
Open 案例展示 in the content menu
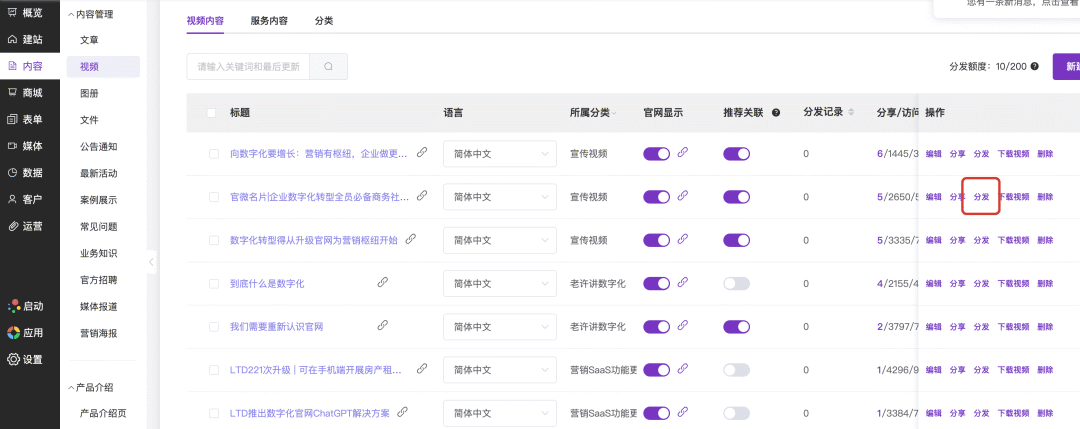[98, 200]
